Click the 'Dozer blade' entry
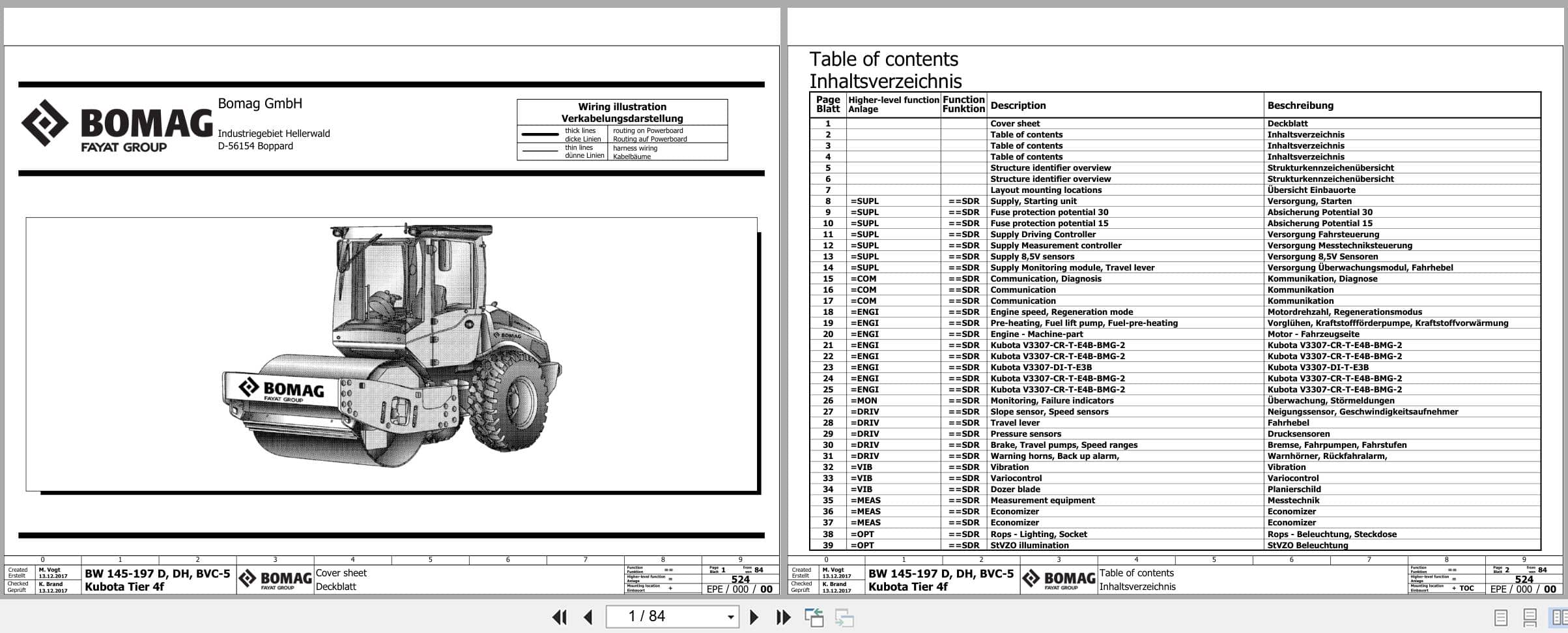This screenshot has width=1568, height=633. 1015,490
